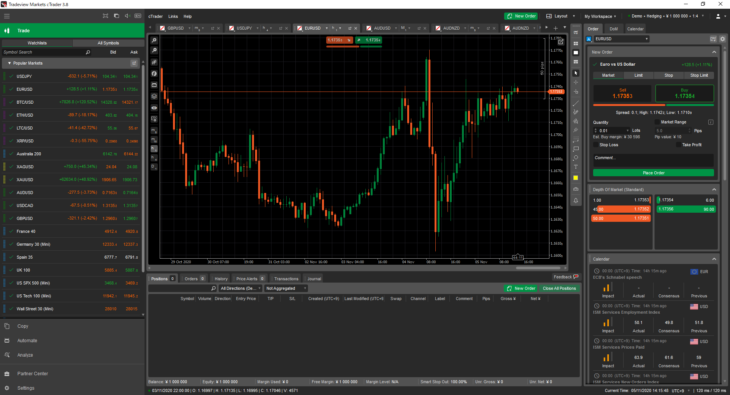Viewport: 730px width, 395px height.
Task: Select the text annotation tool on the chart
Action: (x=576, y=167)
